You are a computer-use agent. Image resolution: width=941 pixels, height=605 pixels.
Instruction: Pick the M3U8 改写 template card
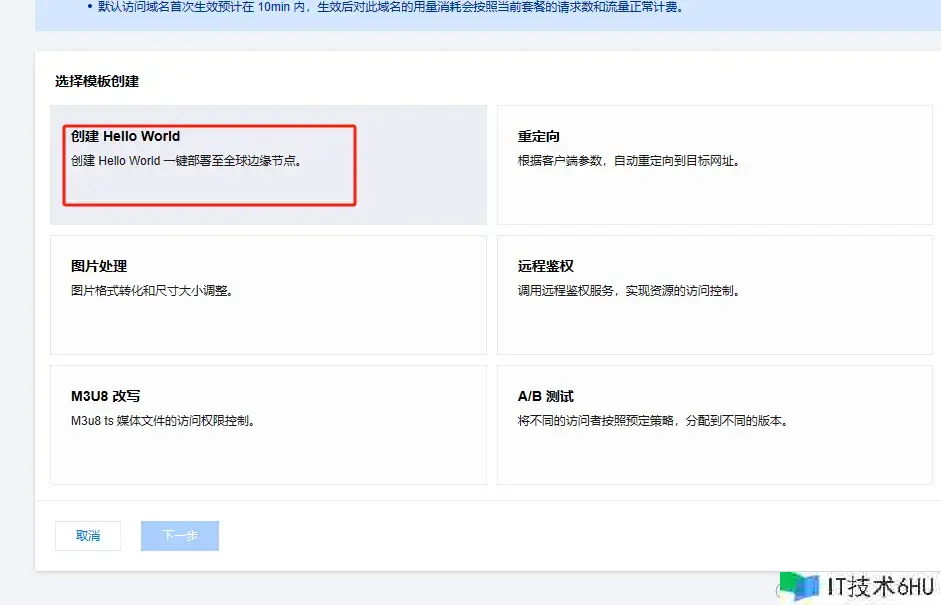coord(268,425)
